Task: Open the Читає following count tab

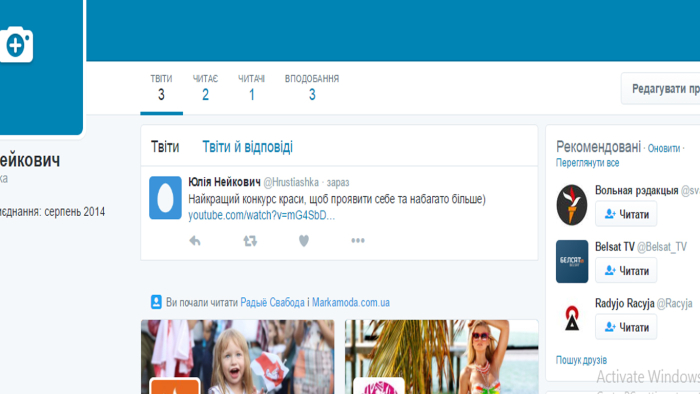Action: pos(205,88)
